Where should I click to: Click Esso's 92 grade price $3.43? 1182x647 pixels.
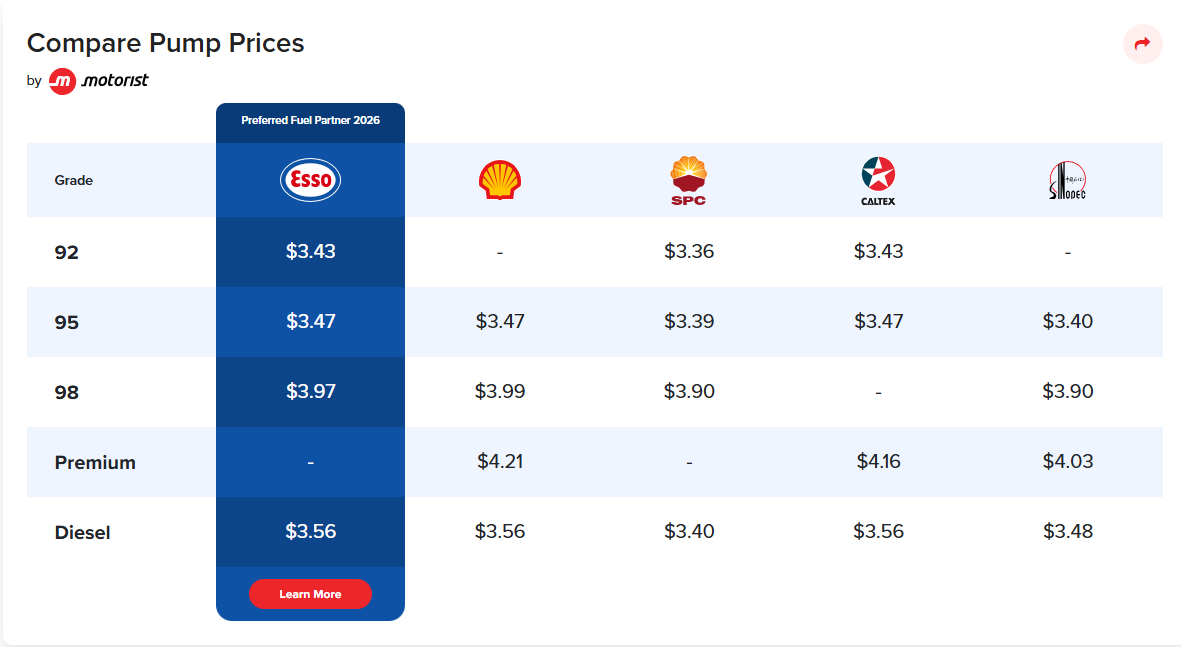point(310,252)
